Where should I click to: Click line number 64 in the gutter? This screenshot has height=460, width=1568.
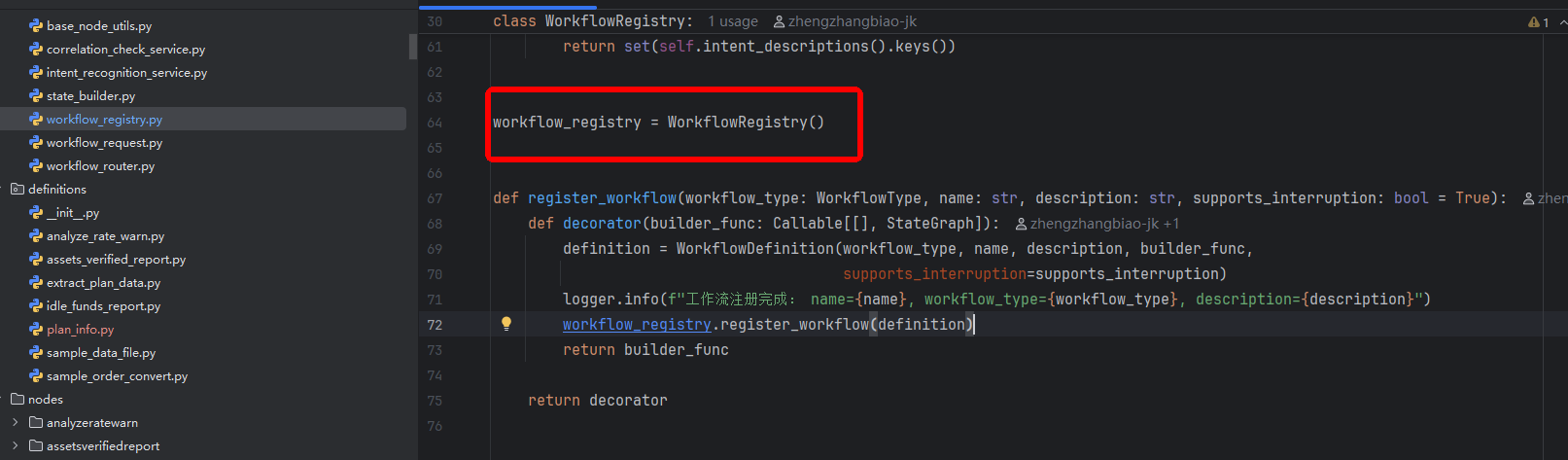[435, 123]
